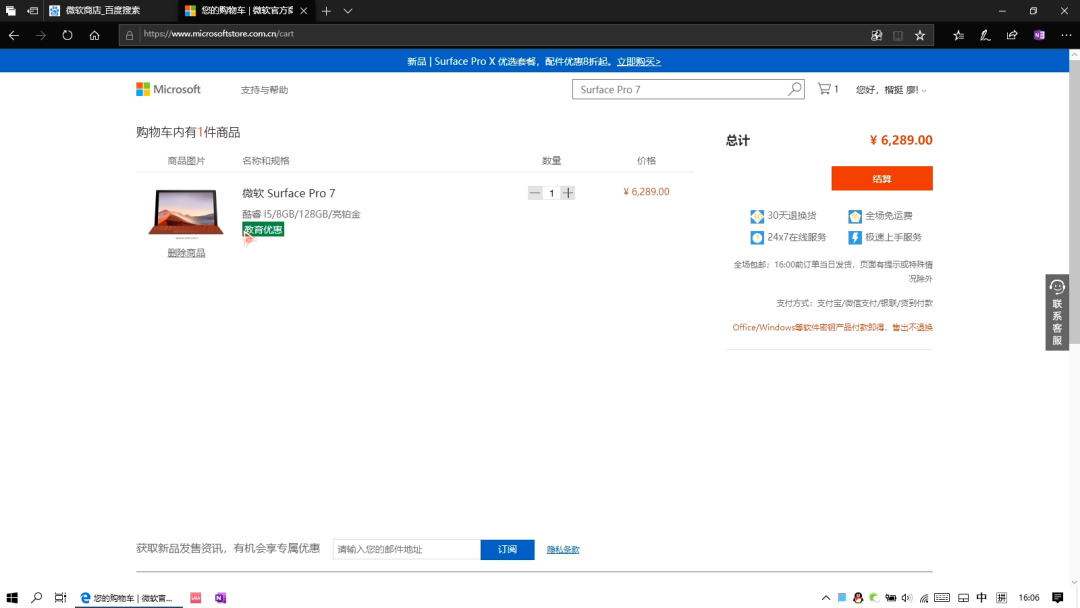Click the browser forward arrow
This screenshot has height=608, width=1080.
41,35
